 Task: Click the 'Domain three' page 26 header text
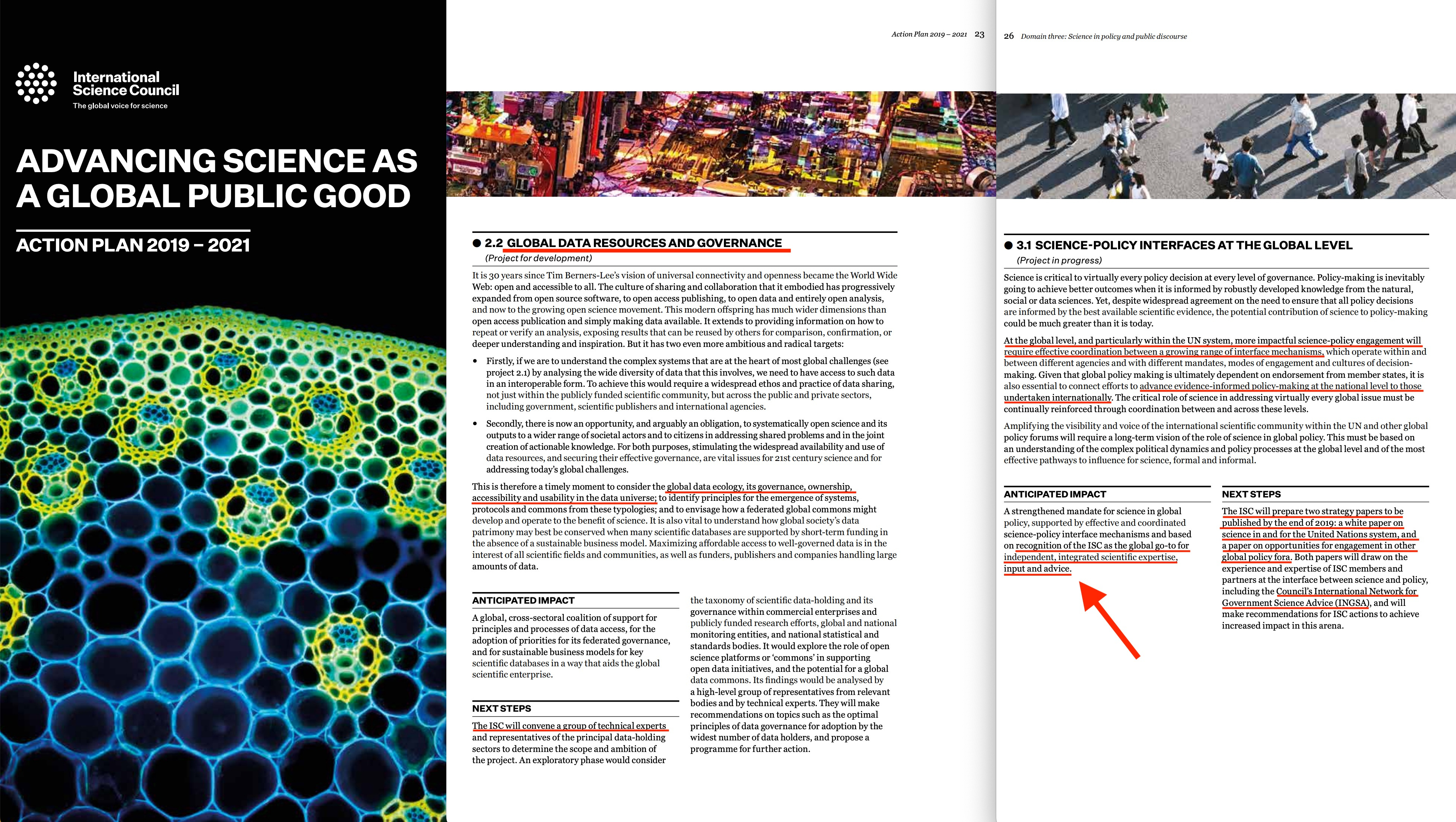[1103, 37]
